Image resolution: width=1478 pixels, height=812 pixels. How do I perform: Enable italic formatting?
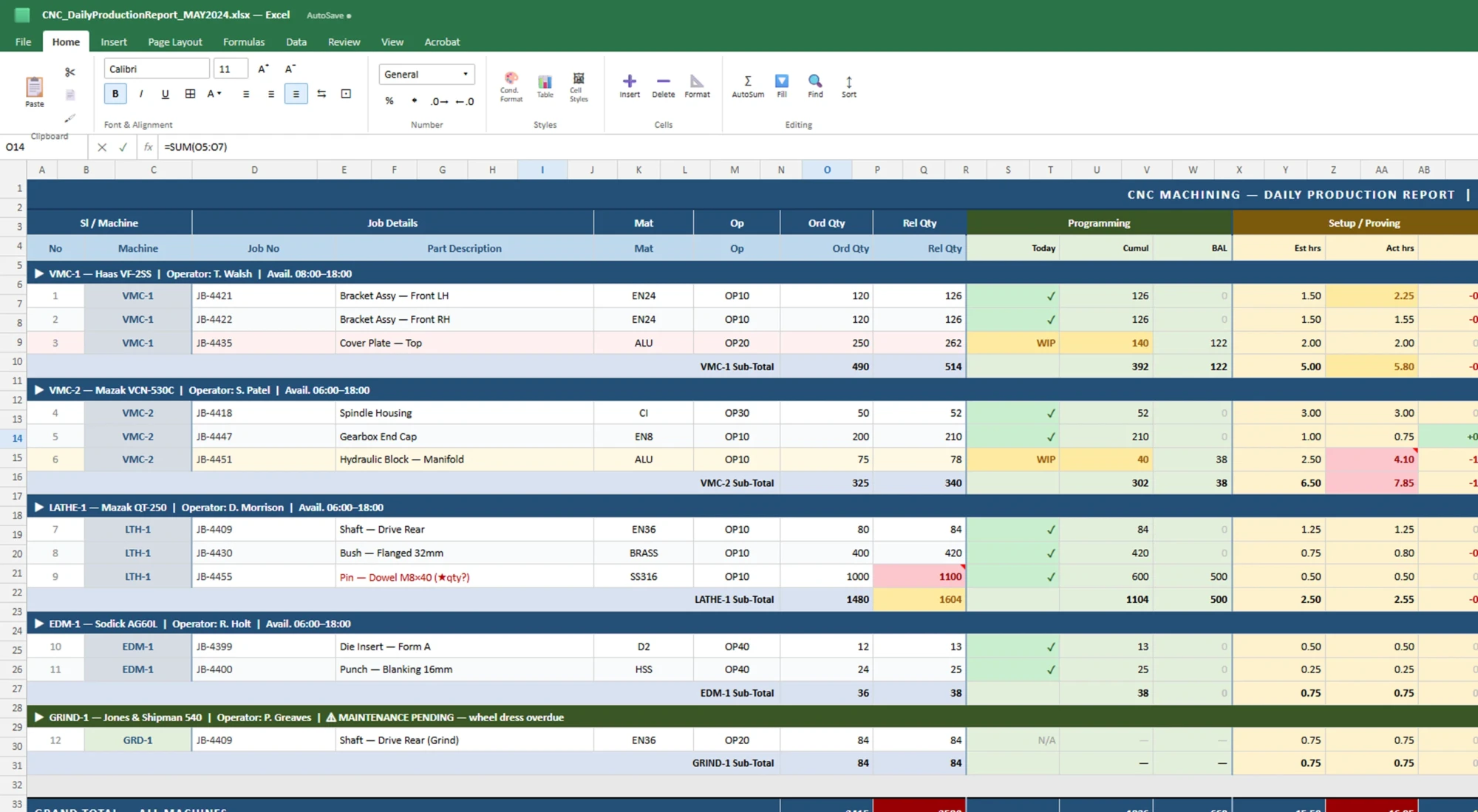click(x=140, y=94)
